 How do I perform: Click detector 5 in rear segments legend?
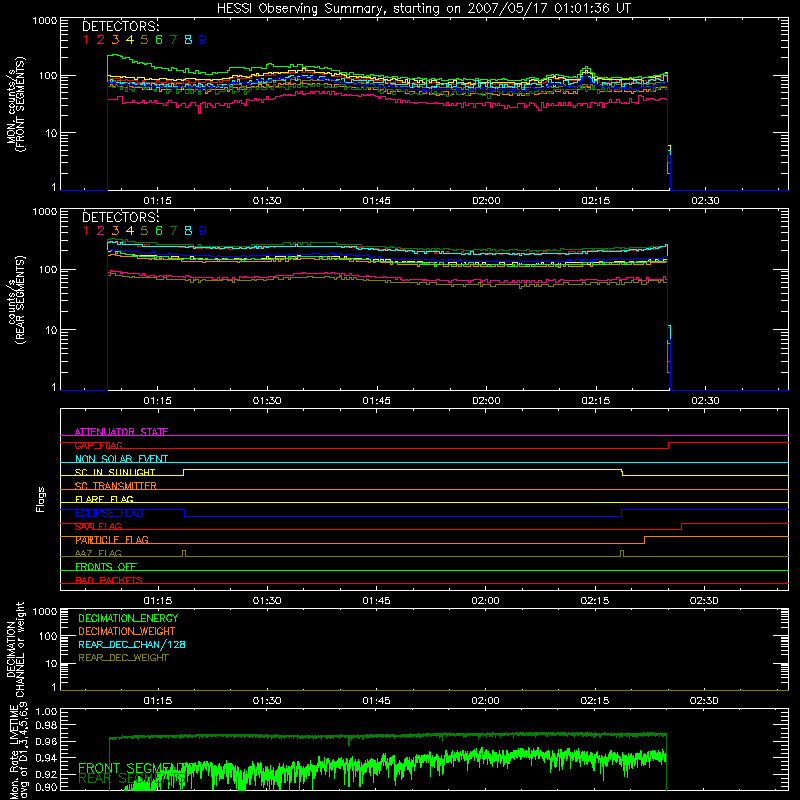[144, 231]
